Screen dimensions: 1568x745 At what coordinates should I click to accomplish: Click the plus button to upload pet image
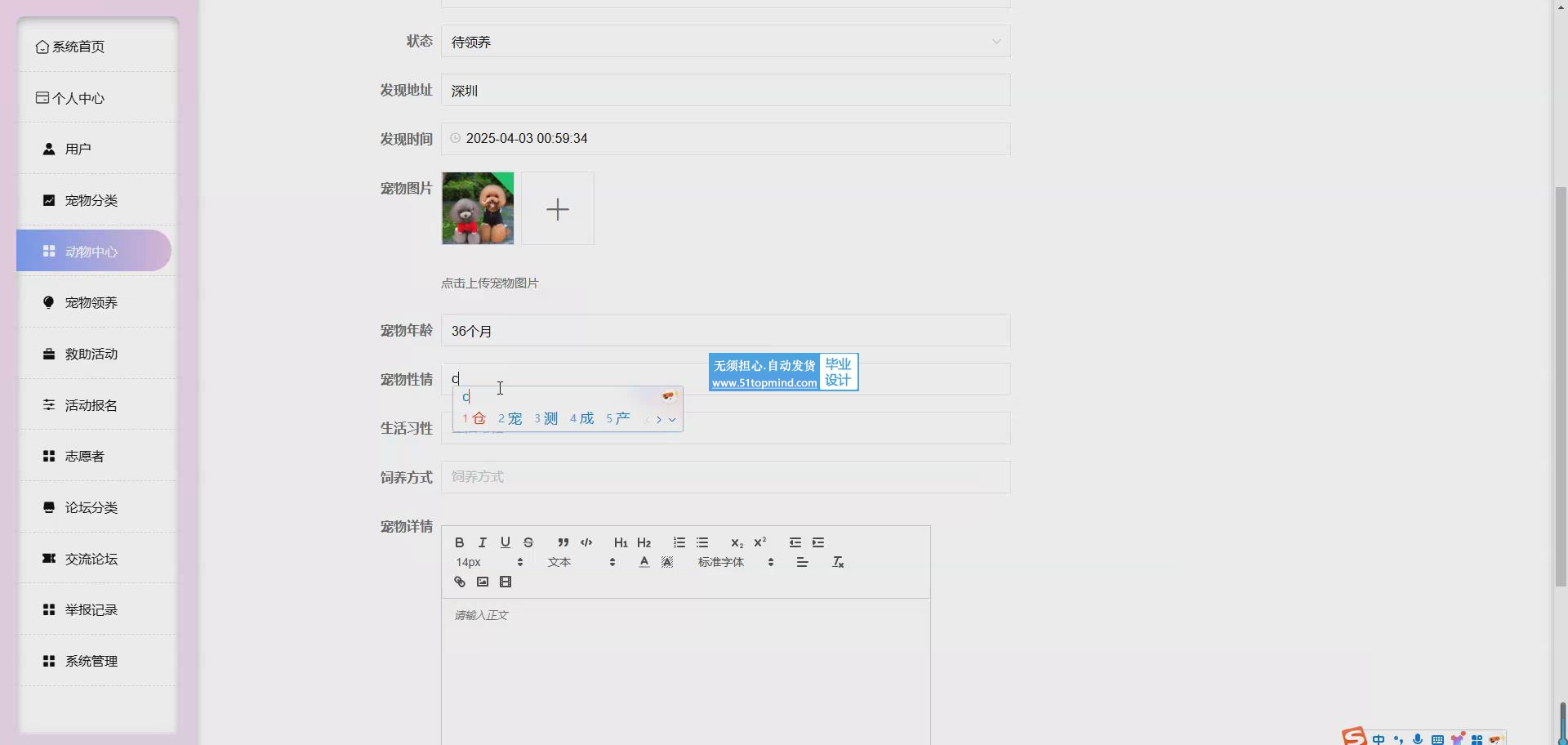pyautogui.click(x=558, y=209)
